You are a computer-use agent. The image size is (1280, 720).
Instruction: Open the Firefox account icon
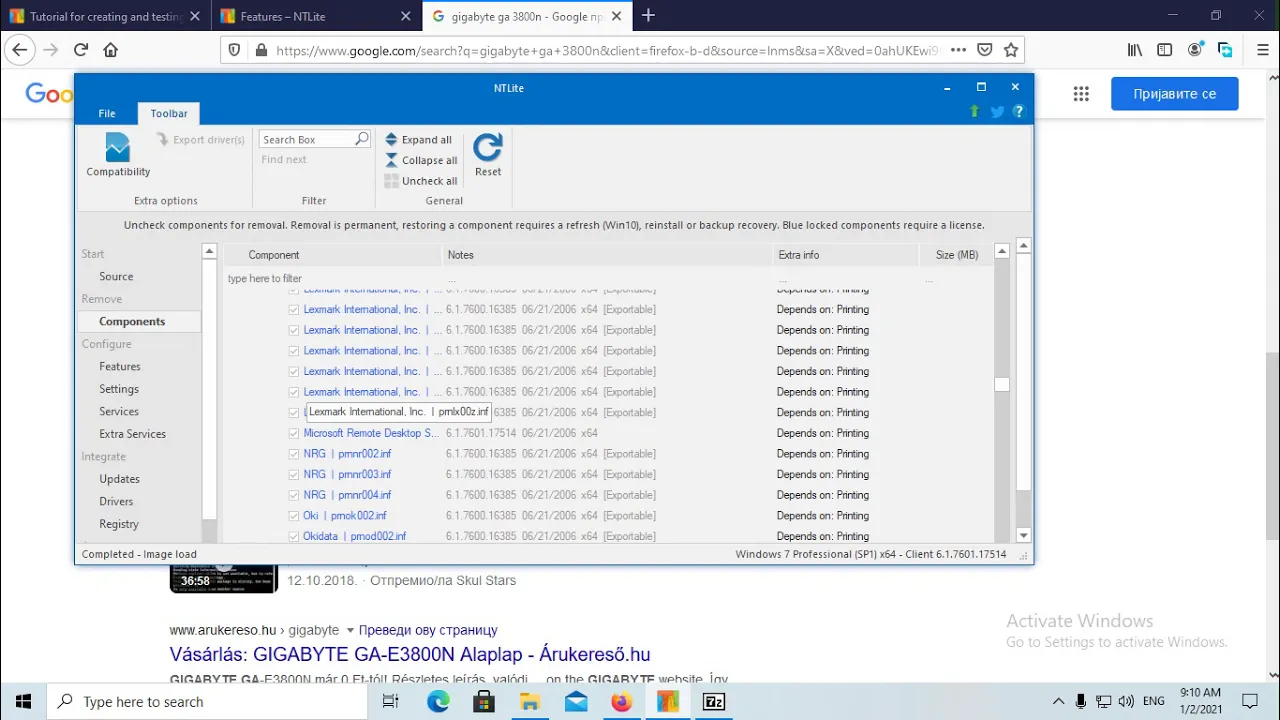coord(1195,50)
